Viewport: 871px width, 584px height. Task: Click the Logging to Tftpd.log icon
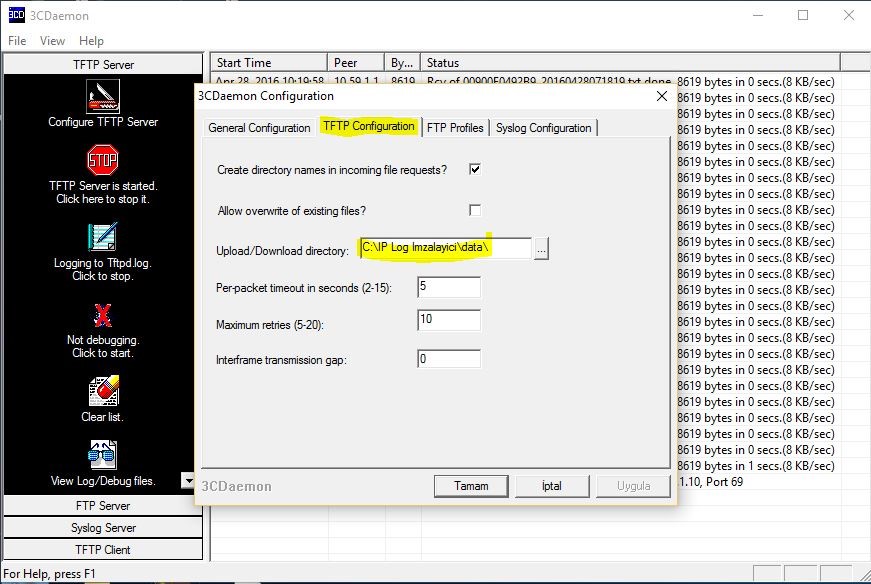[x=103, y=237]
